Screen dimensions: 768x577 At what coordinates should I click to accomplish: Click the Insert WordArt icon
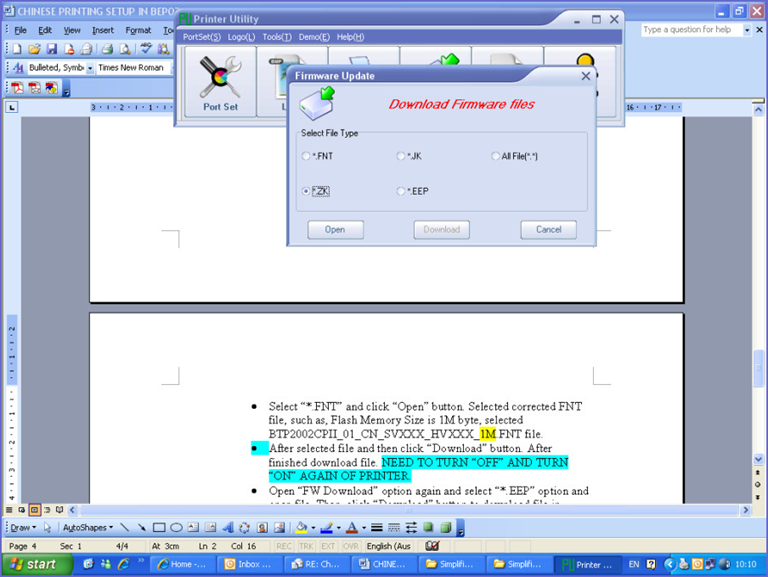228,527
